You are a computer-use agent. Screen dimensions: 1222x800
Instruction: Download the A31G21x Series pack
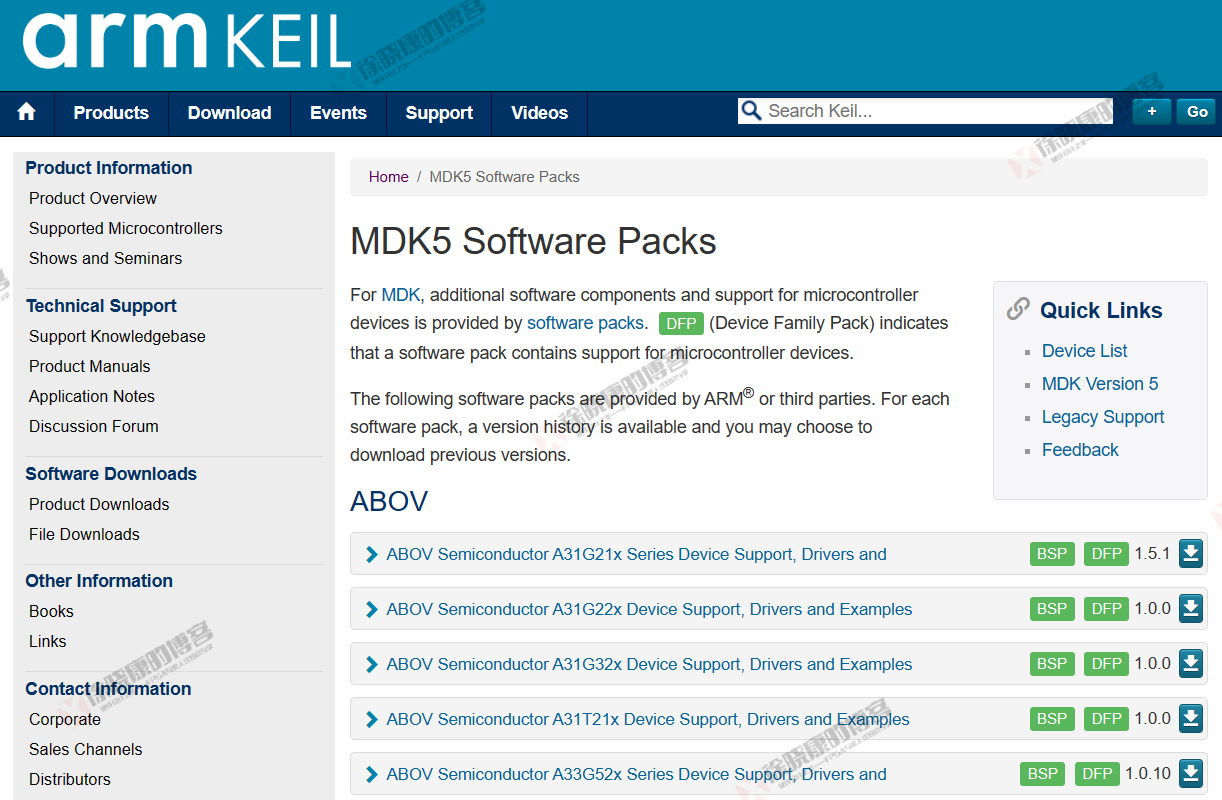click(x=1190, y=553)
